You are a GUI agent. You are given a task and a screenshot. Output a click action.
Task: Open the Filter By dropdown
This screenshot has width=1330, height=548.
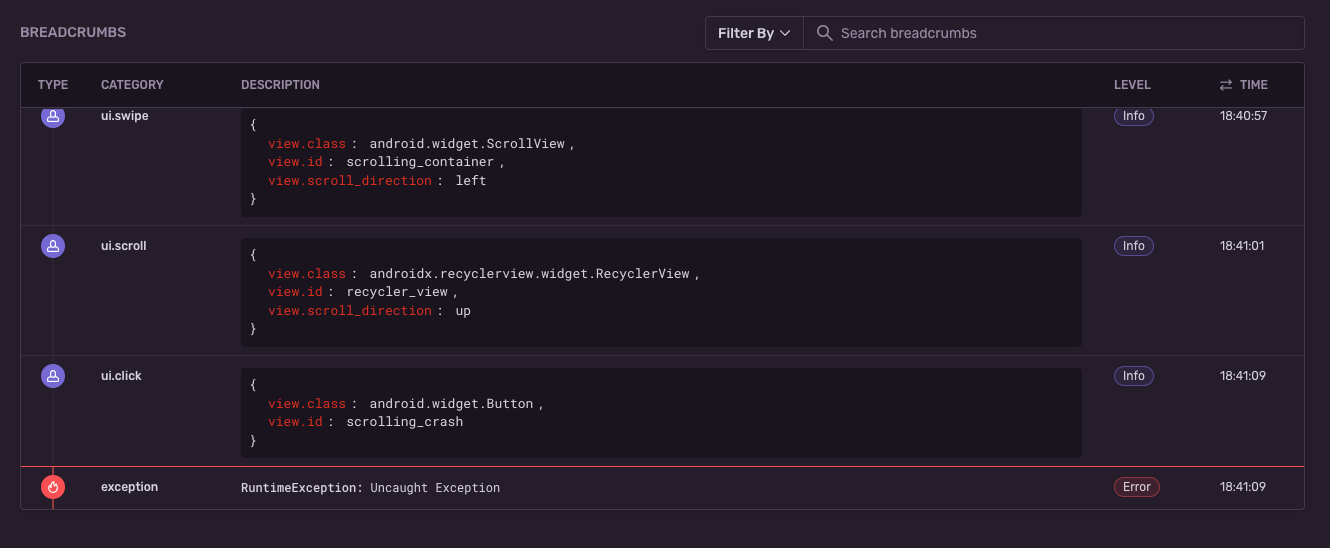pyautogui.click(x=754, y=33)
